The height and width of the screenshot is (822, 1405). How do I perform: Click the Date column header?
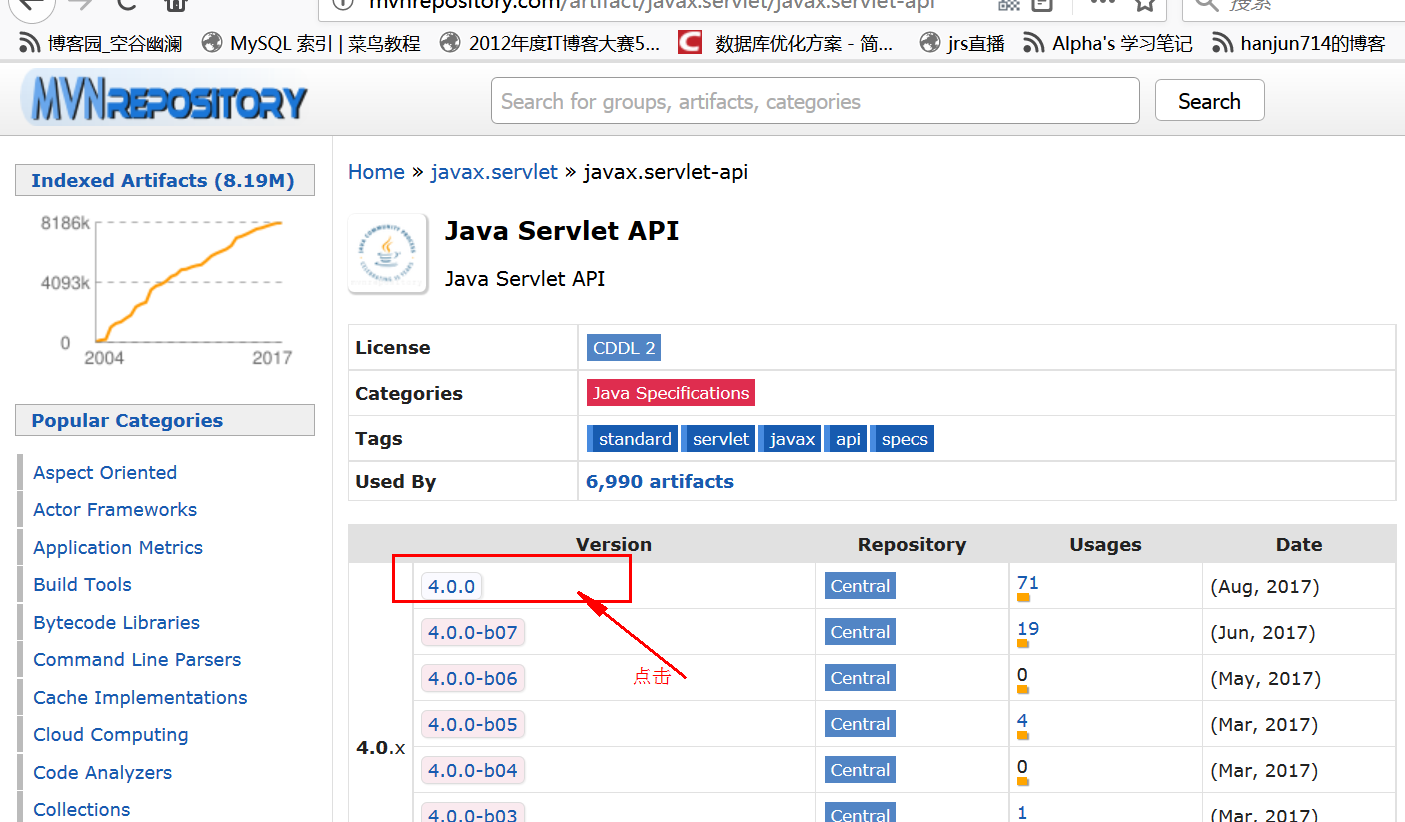pos(1299,545)
